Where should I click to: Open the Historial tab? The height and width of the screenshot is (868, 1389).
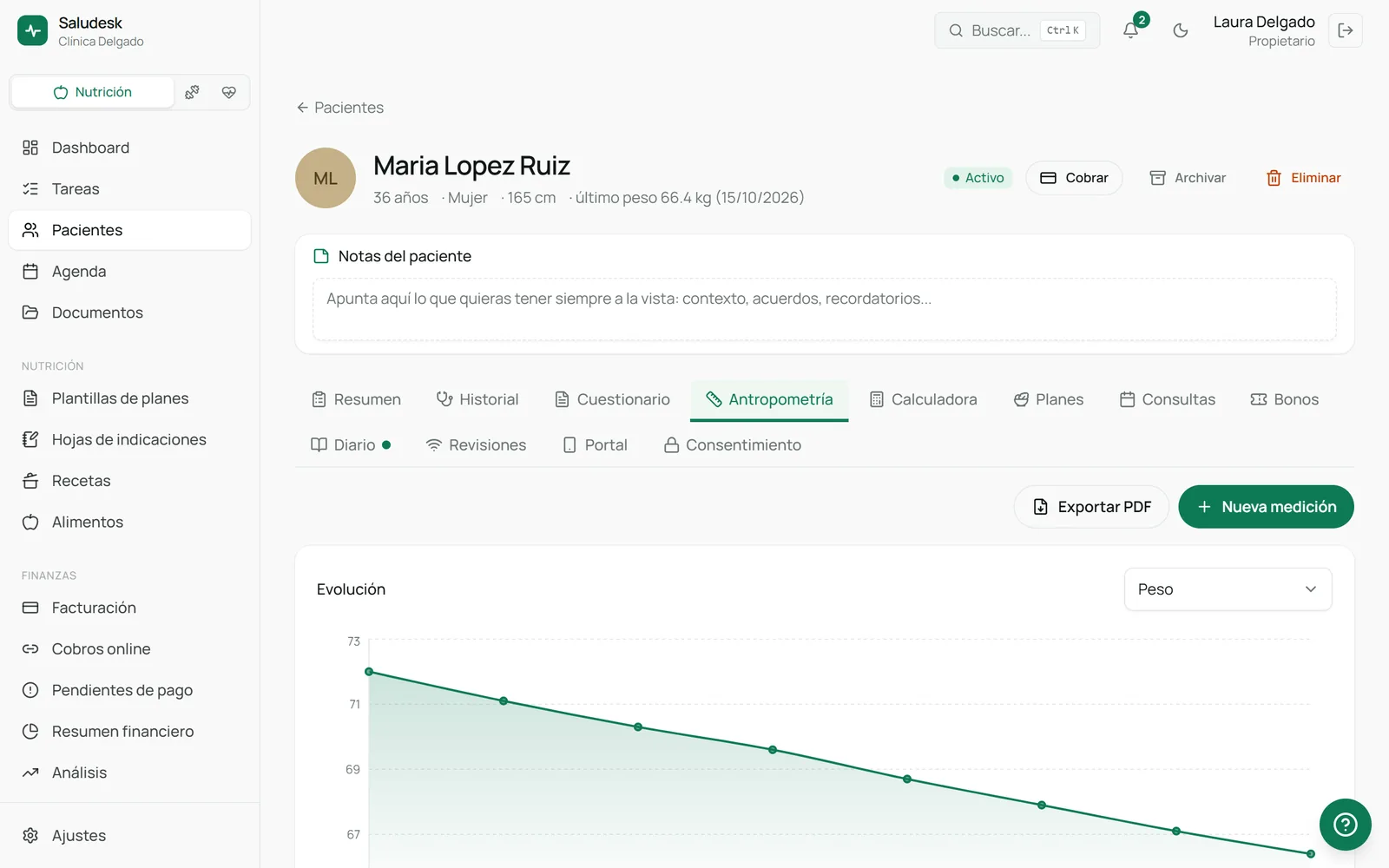point(477,399)
